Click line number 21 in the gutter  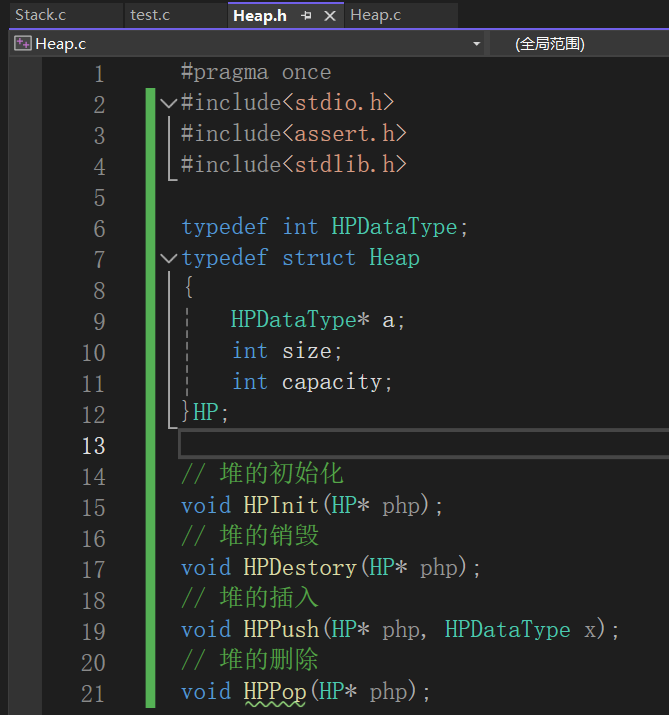93,694
